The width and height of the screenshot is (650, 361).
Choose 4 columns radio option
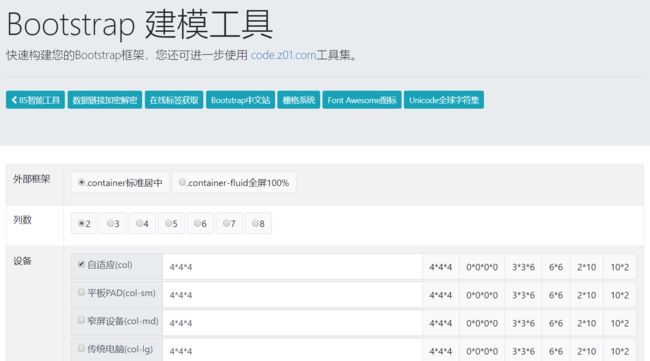coord(139,223)
